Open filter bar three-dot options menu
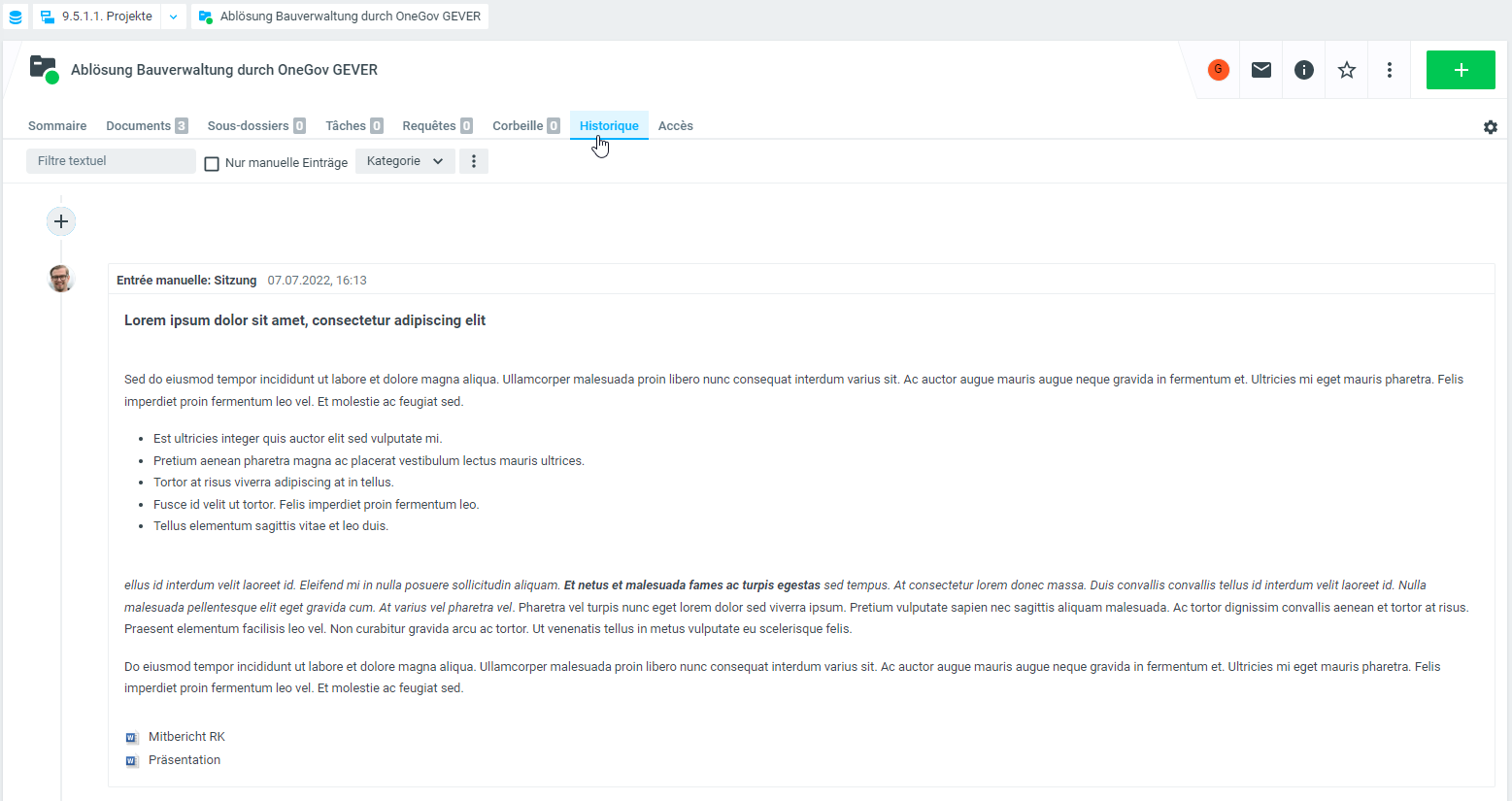This screenshot has width=1512, height=801. coord(474,161)
